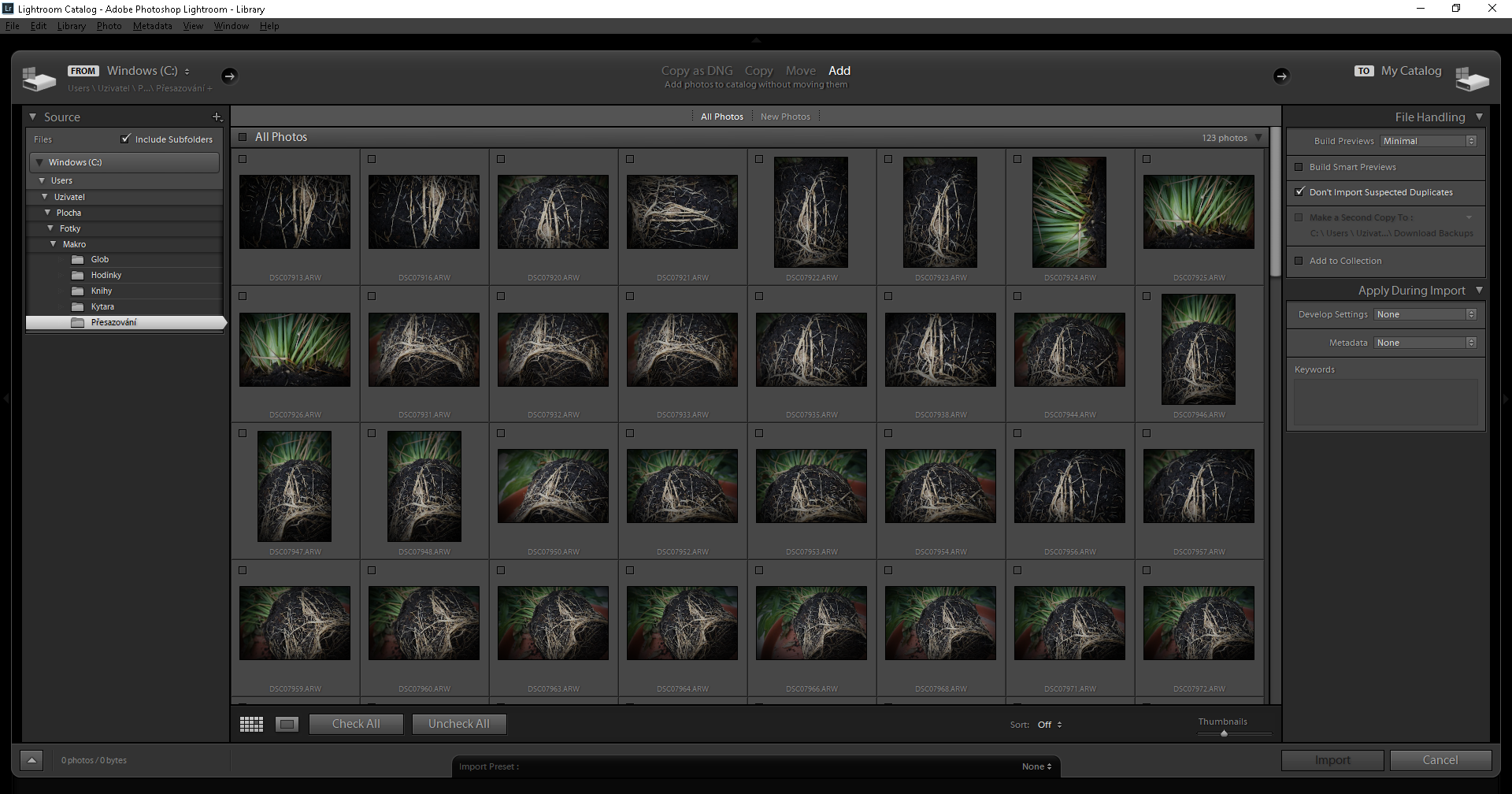
Task: Open the Glob folder
Action: pos(100,259)
